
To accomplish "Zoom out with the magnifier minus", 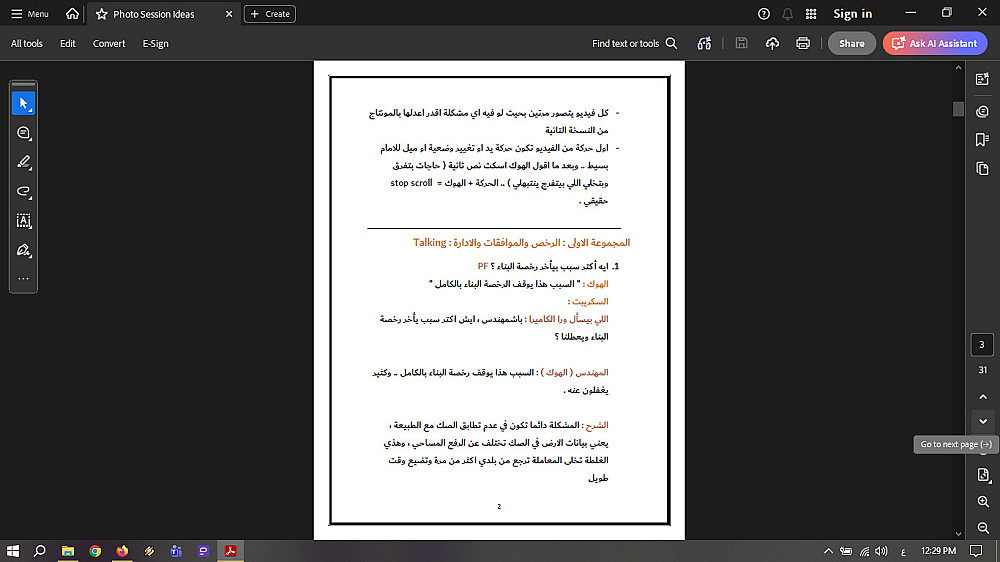I will 983,528.
